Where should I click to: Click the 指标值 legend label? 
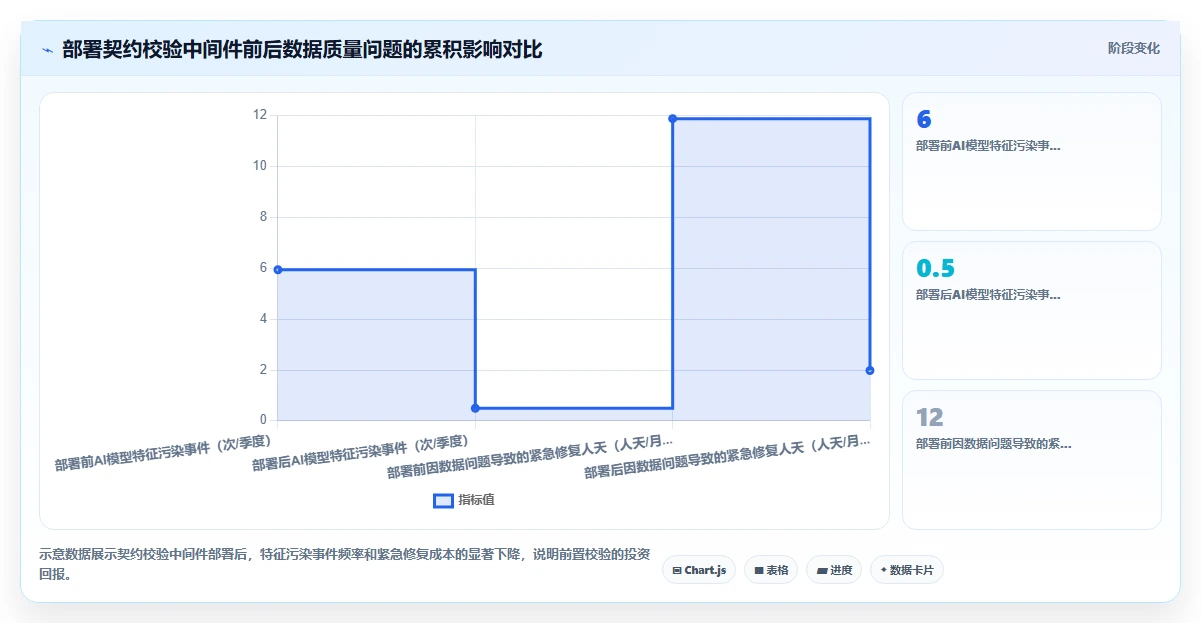click(x=476, y=500)
